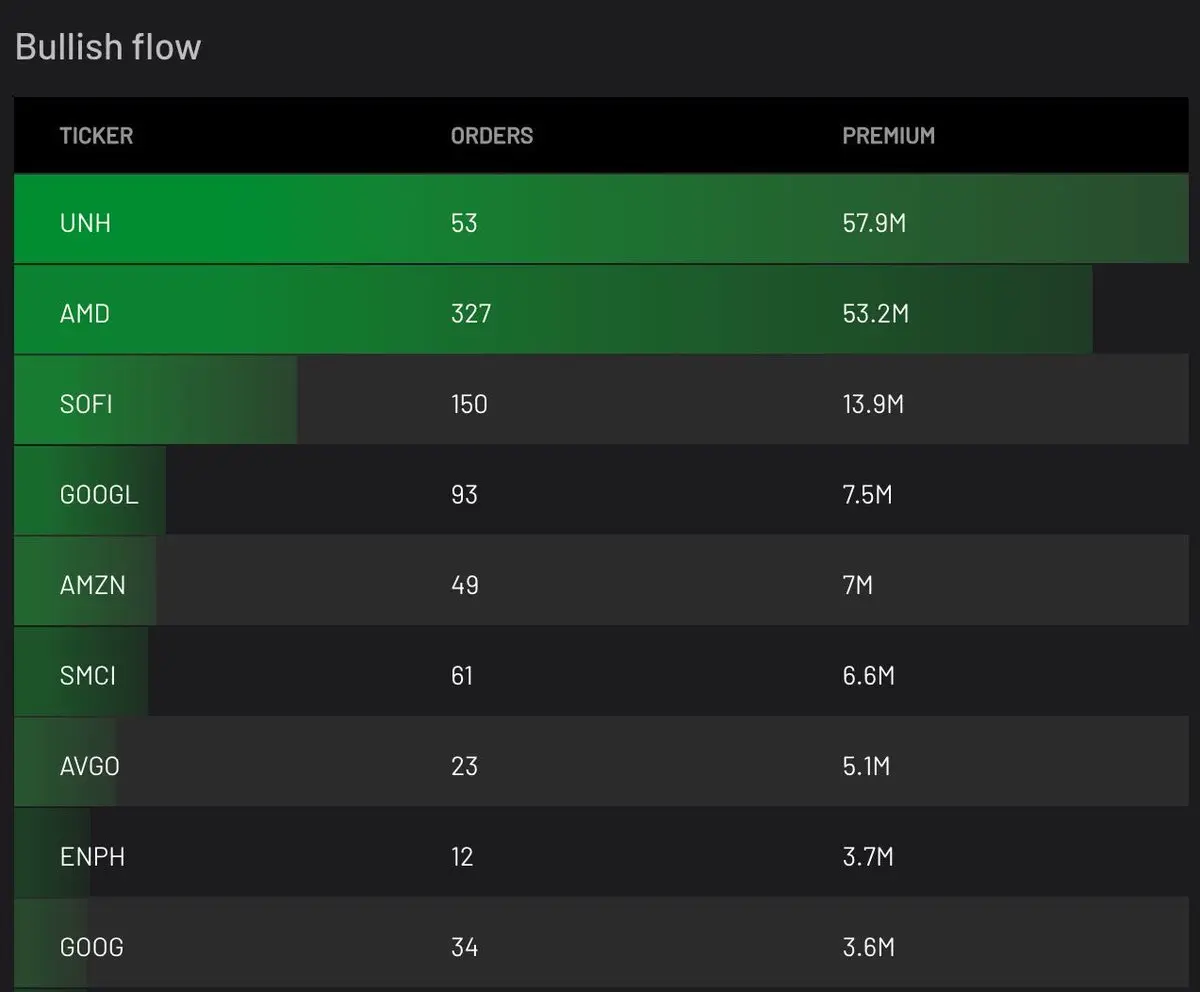
Task: Click the AMZN ticker label
Action: 93,585
